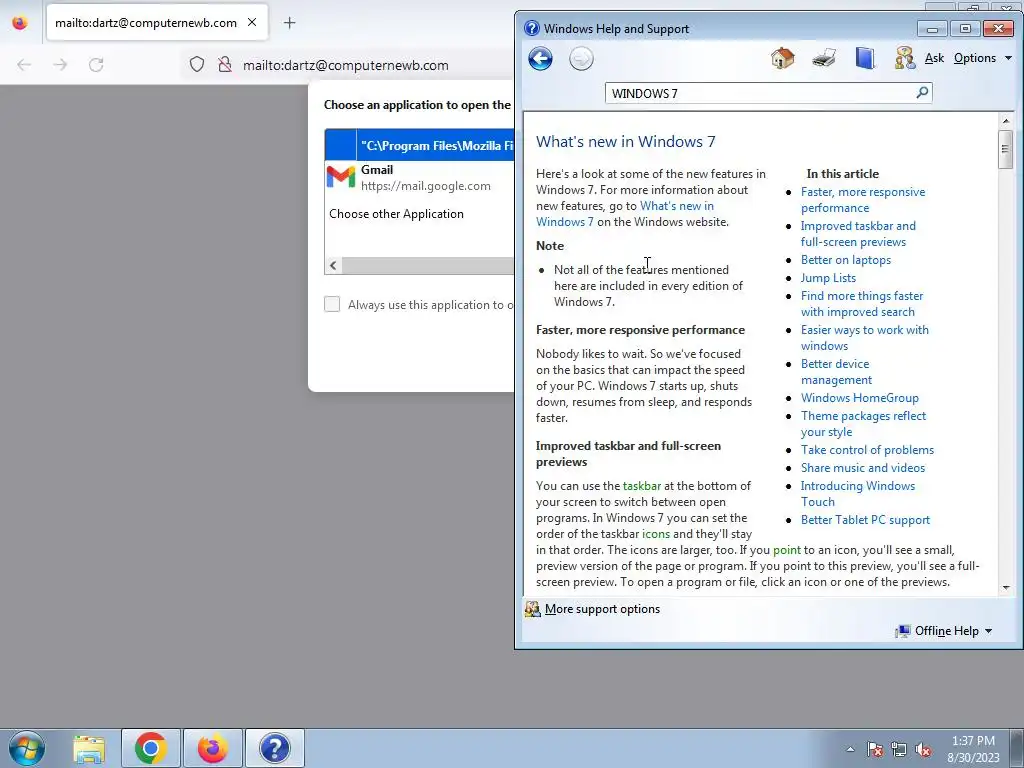Viewport: 1024px width, 768px height.
Task: Launch Google Chrome from taskbar
Action: click(x=150, y=748)
